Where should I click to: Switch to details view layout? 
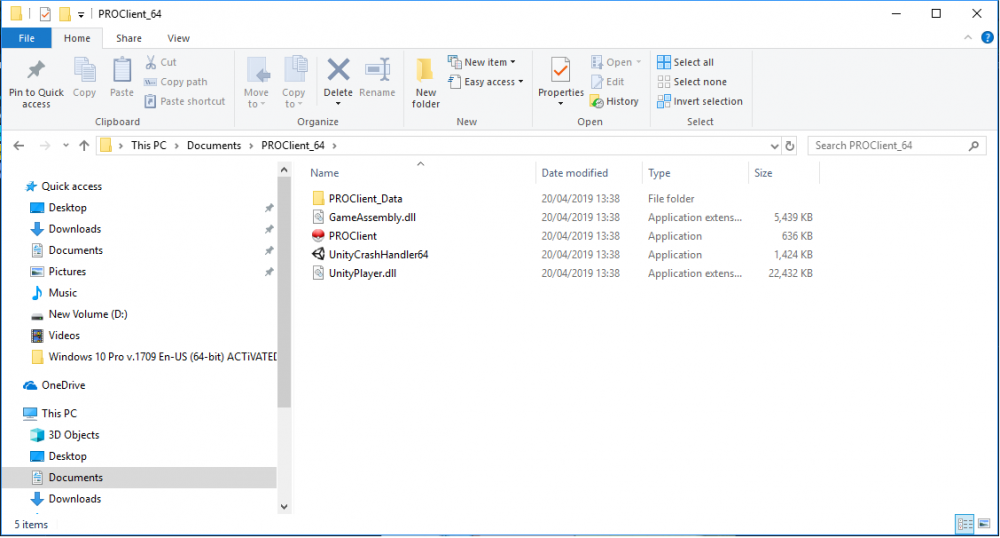click(x=965, y=523)
